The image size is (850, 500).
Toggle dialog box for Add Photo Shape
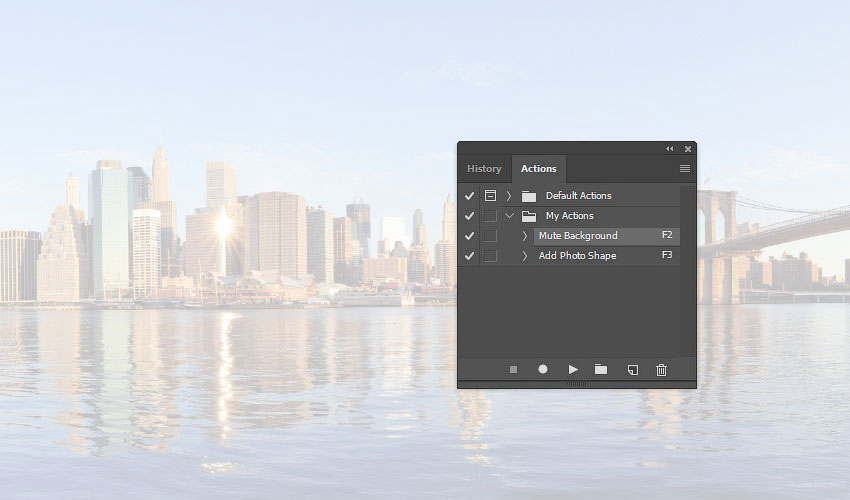pos(490,256)
